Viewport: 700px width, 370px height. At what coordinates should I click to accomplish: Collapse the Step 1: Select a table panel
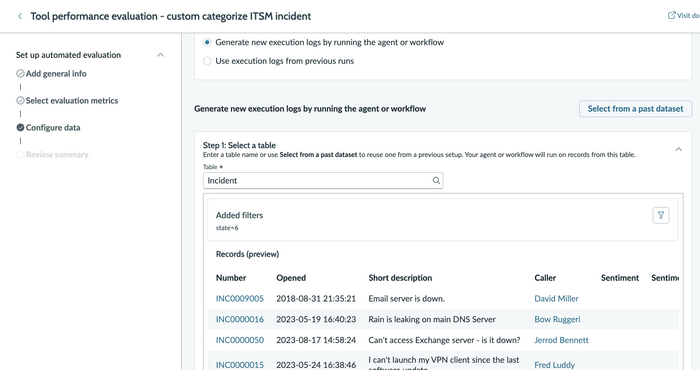tap(679, 149)
